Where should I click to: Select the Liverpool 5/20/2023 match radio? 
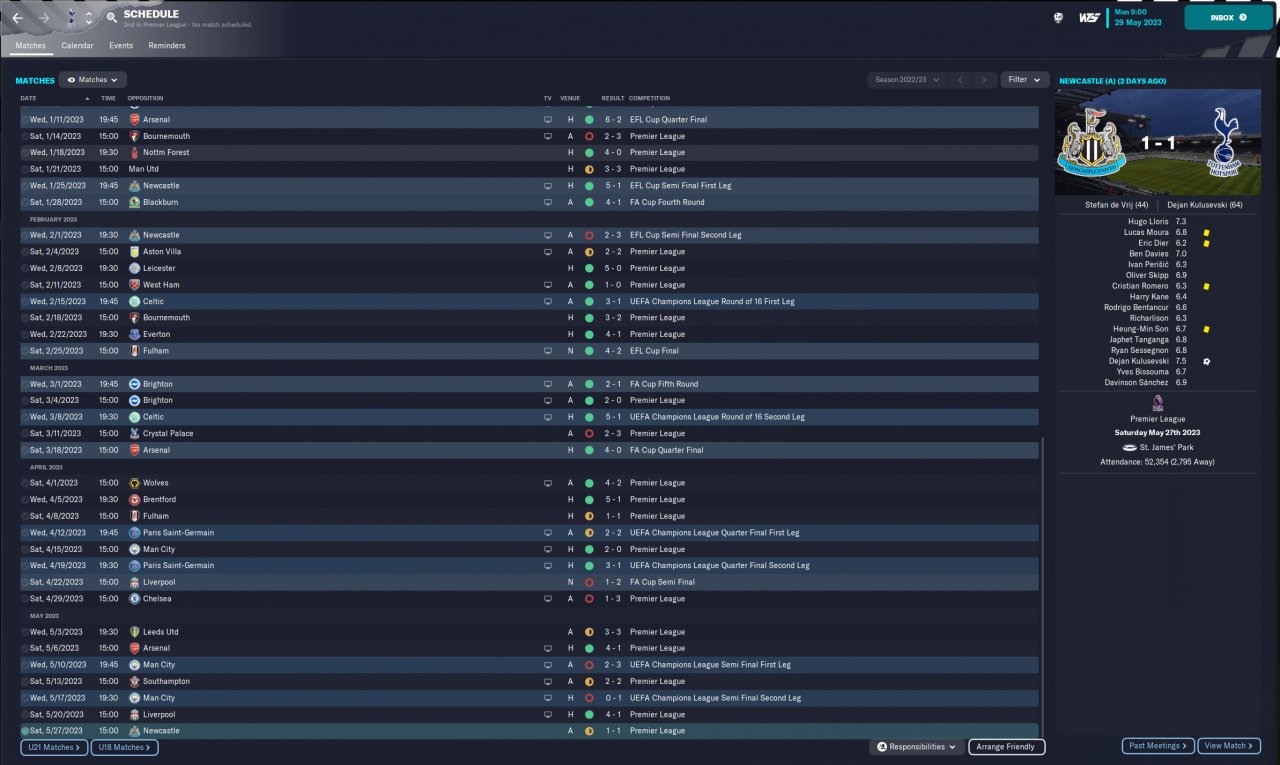[25, 715]
